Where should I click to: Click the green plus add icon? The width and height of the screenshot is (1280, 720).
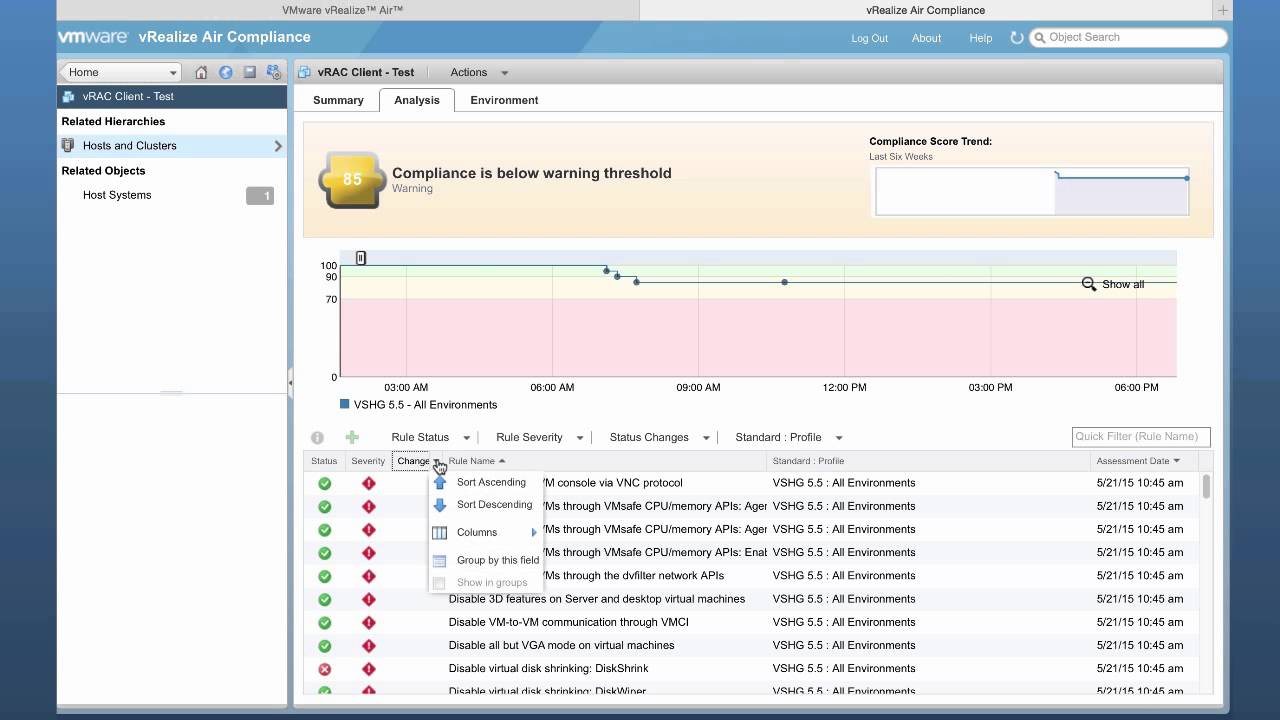coord(352,437)
